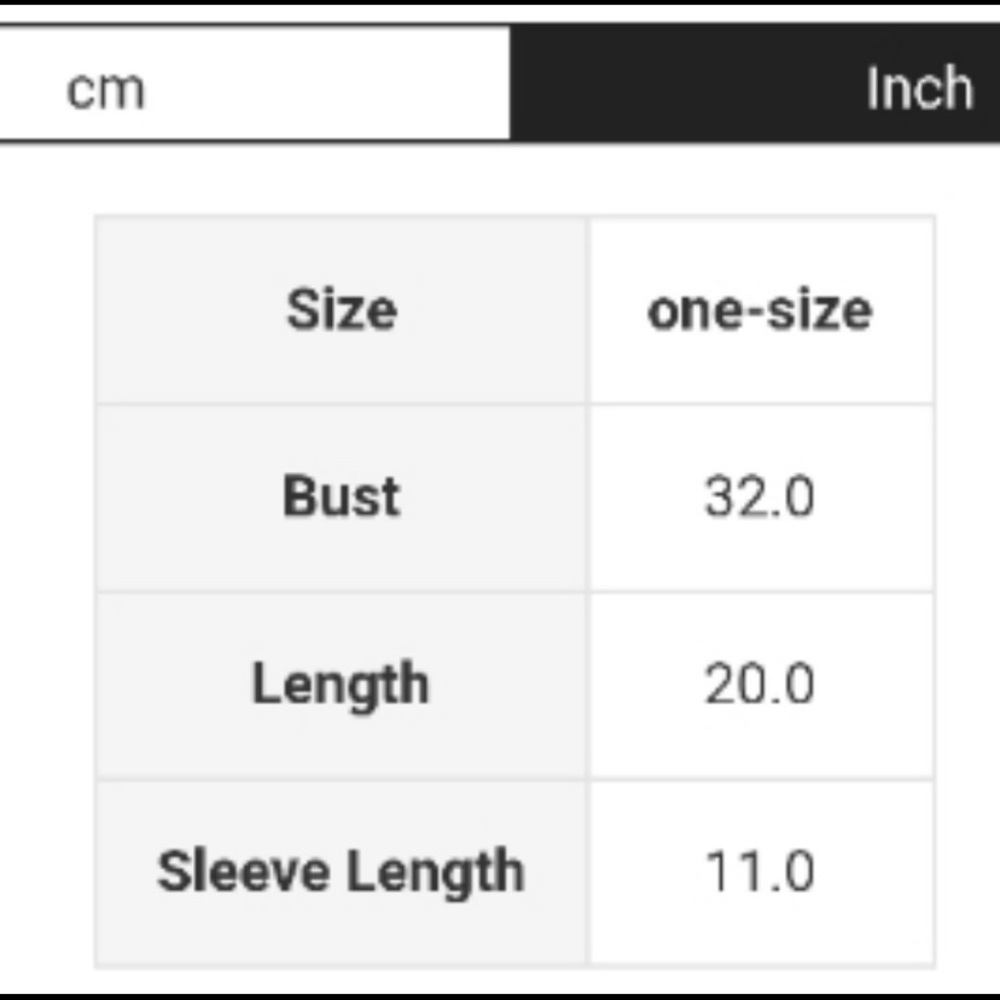
Task: Select the measurements column
Action: 762,590
